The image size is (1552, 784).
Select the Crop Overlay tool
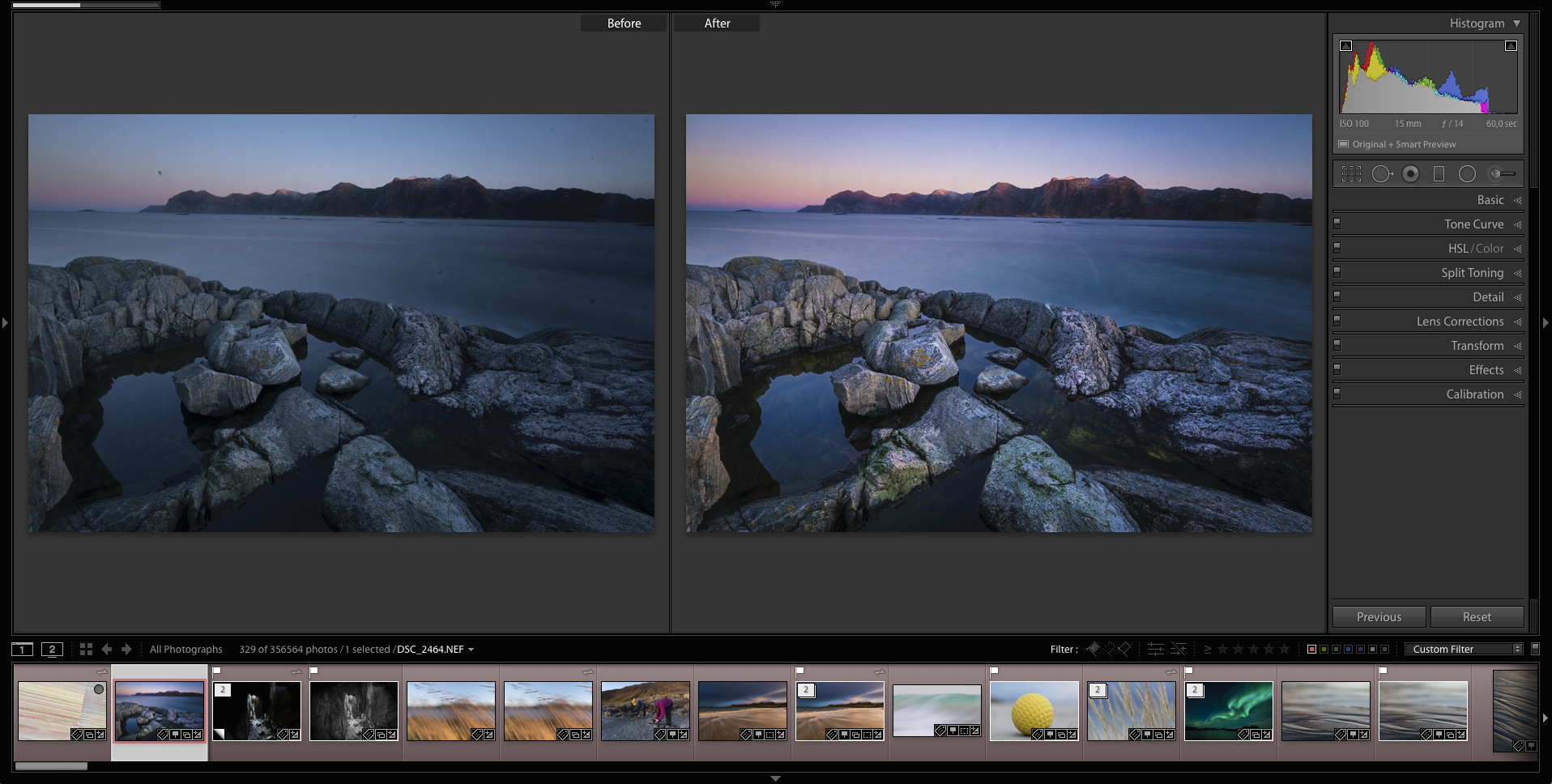click(x=1351, y=174)
